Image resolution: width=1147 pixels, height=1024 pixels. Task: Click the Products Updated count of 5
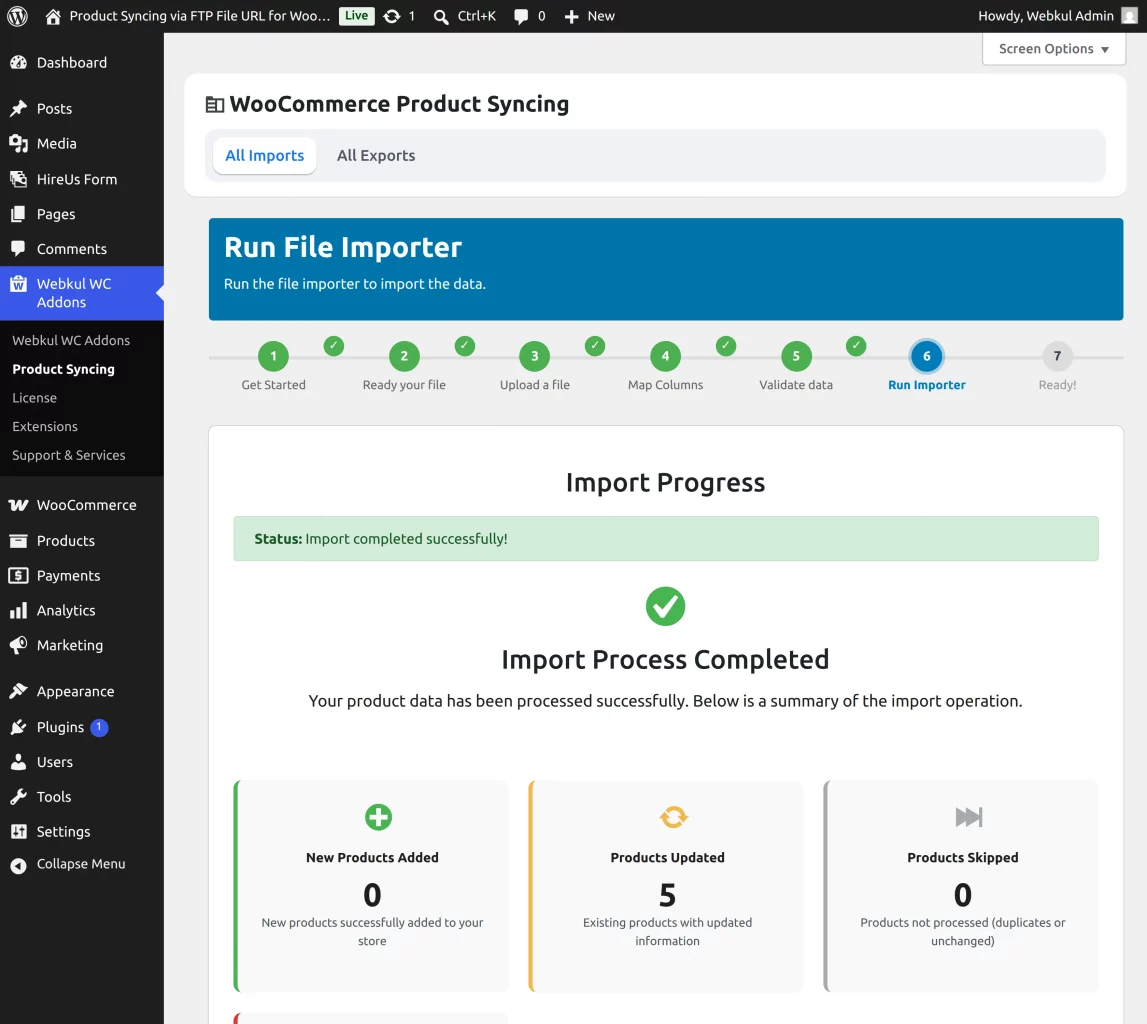[667, 895]
